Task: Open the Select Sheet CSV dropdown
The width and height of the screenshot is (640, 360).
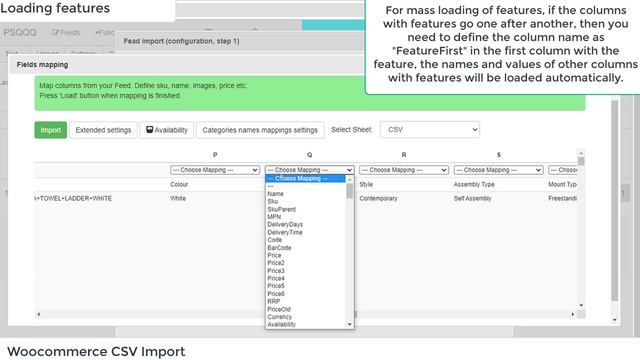Action: (x=430, y=129)
